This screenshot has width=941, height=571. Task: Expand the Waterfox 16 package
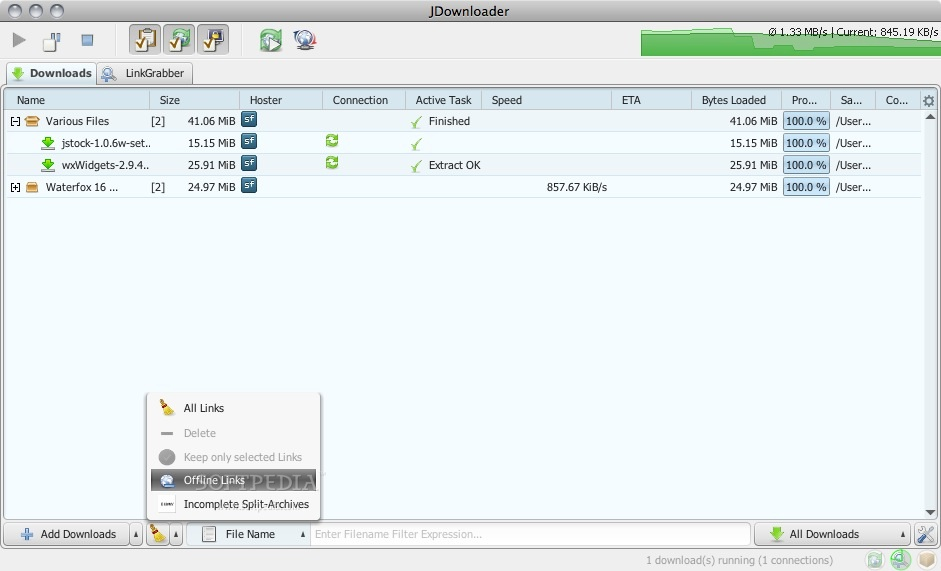coord(15,187)
